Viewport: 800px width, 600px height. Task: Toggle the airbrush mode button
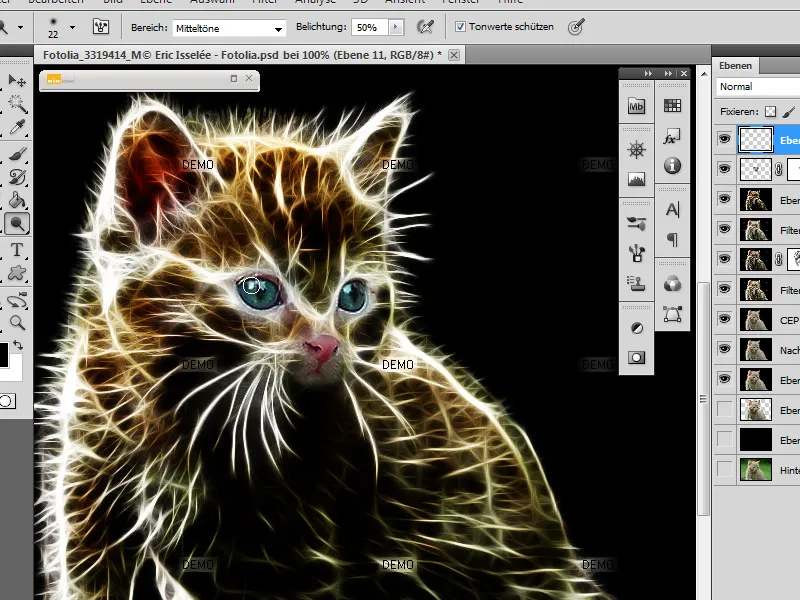click(425, 27)
